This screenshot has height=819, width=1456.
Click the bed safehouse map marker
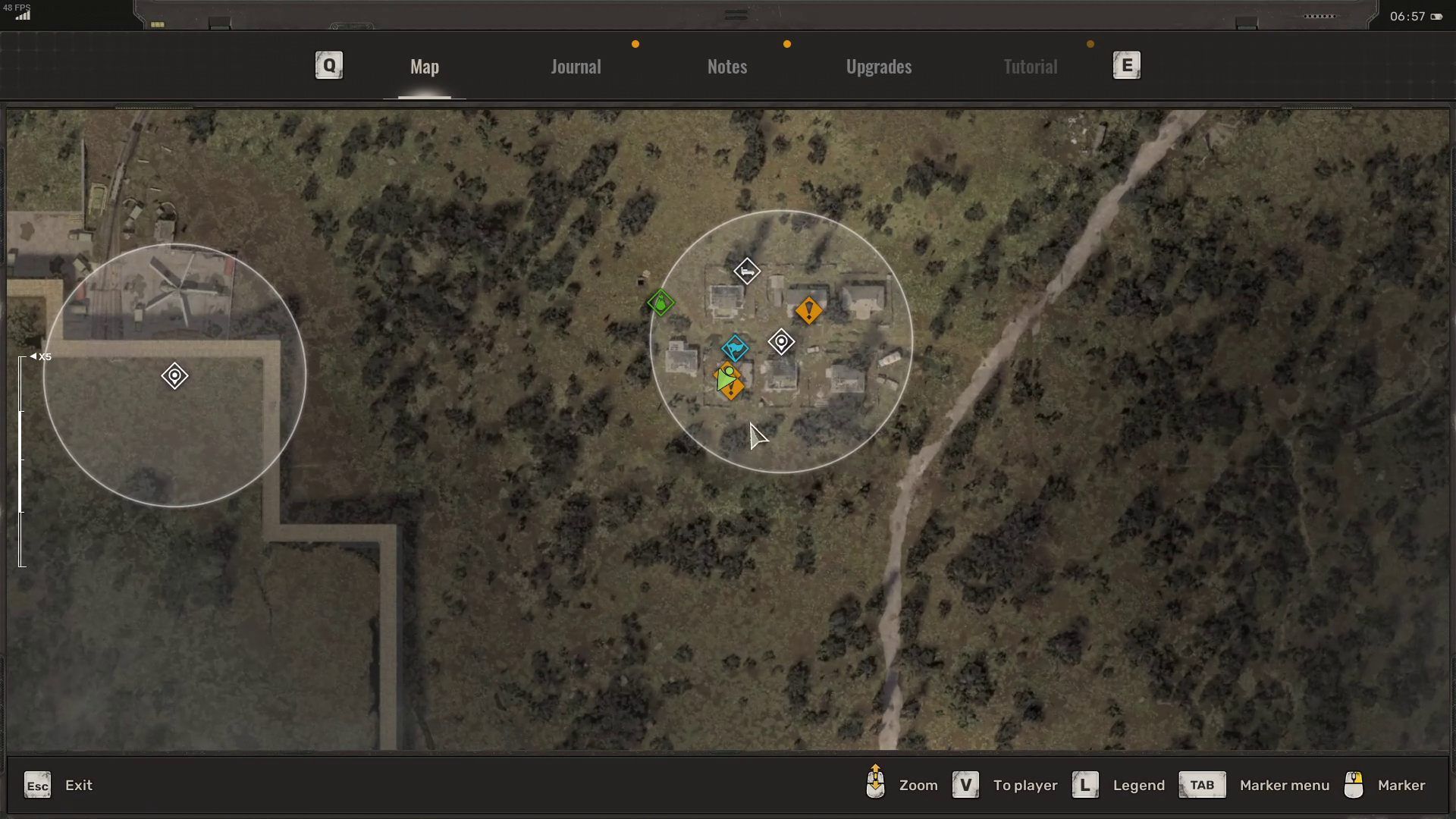(747, 271)
